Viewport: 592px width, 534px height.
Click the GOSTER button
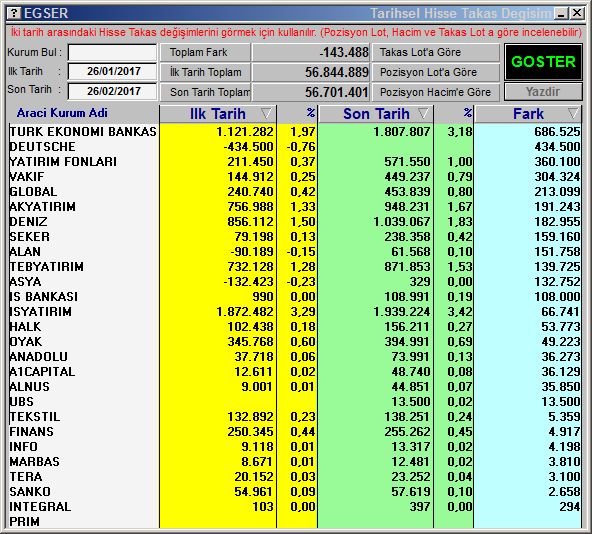(543, 62)
